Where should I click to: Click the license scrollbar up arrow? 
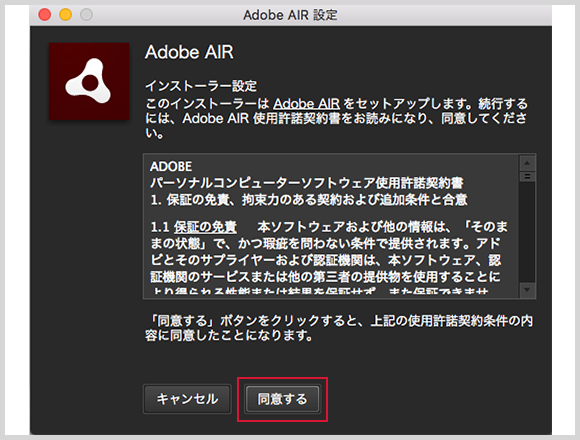coord(527,163)
